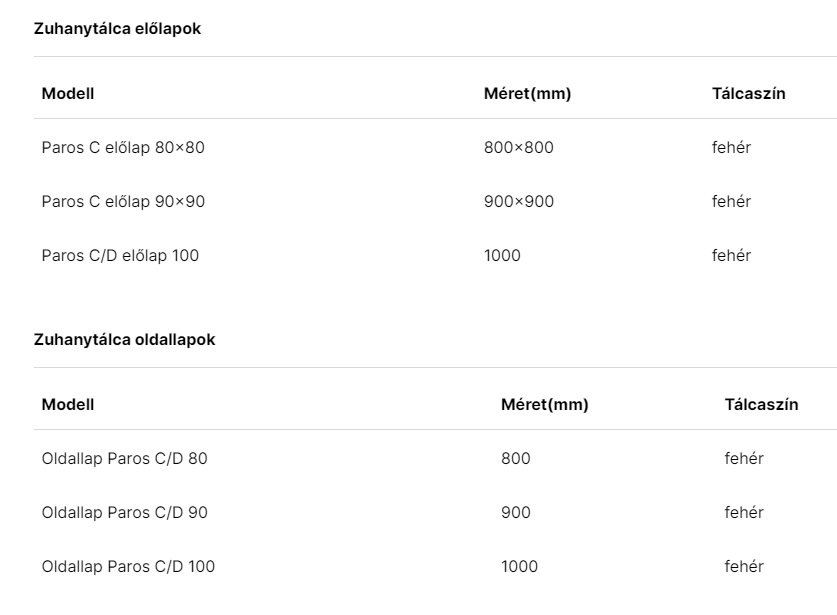837x615 pixels.
Task: Click size 1000 in Paros C/D előlap row
Action: pyautogui.click(x=502, y=256)
